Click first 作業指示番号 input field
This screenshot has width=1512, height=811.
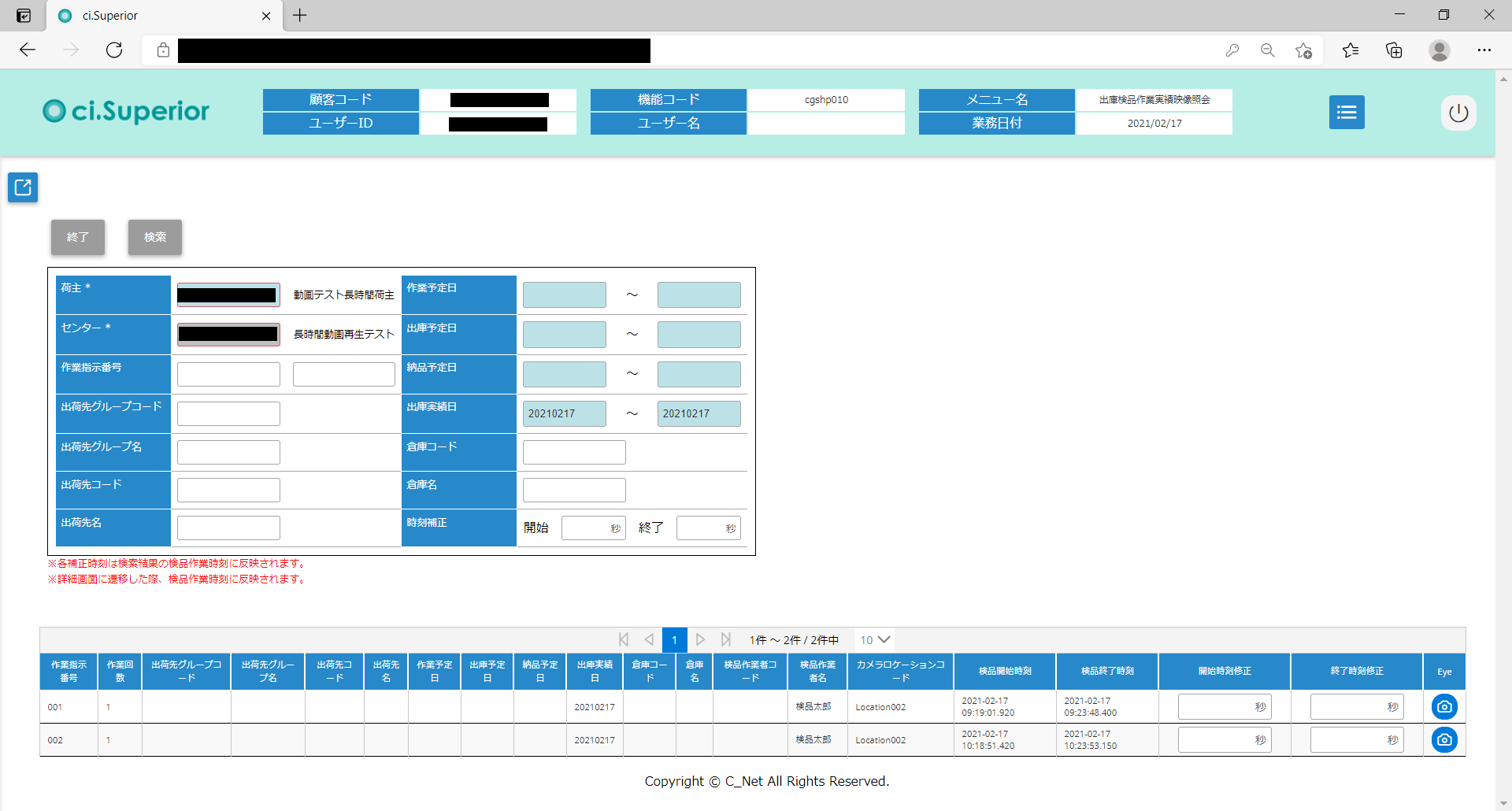(228, 374)
